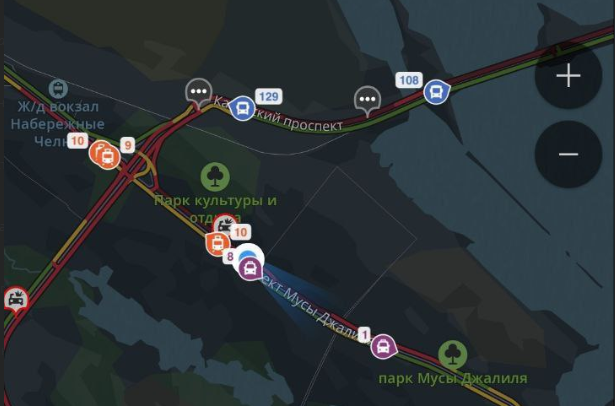Zoom in with the plus button

coord(568,75)
